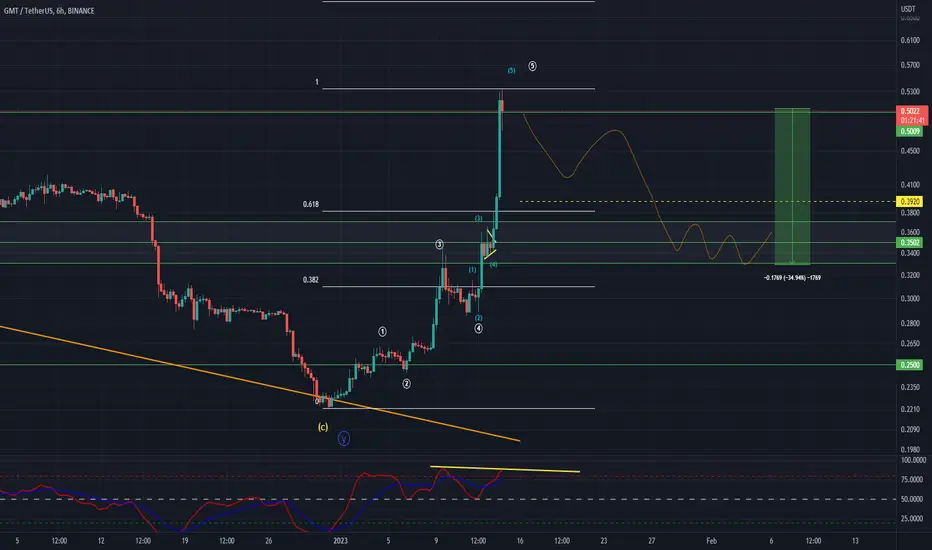The width and height of the screenshot is (932, 550).
Task: Click date 27 on the time axis
Action: click(652, 541)
